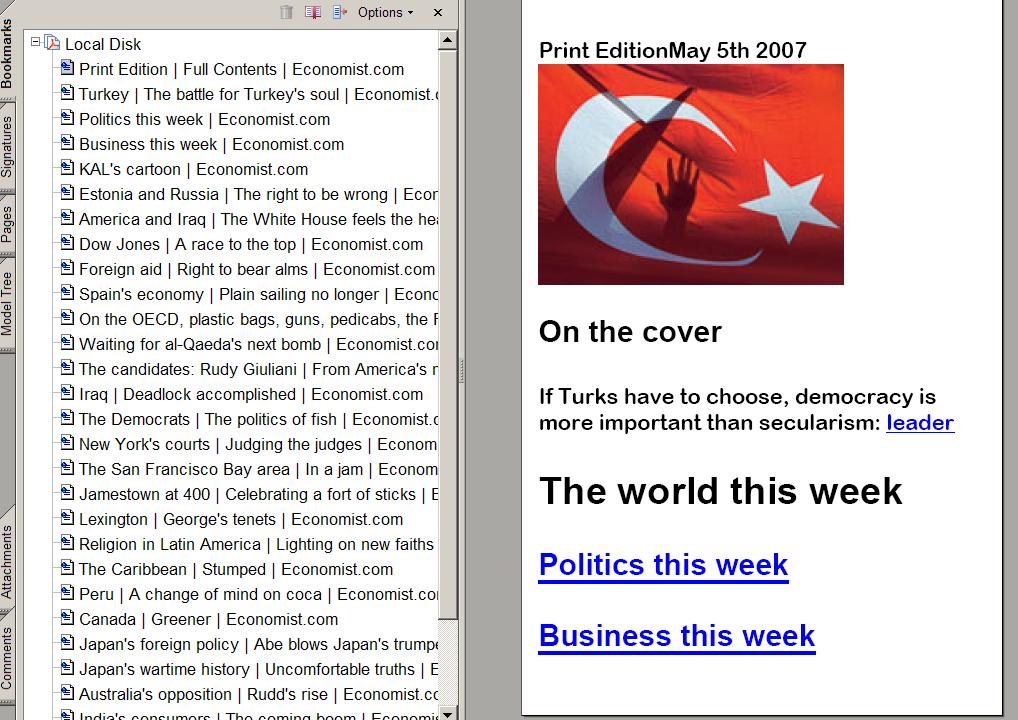Click the Turkey battle bookmark icon
The width and height of the screenshot is (1018, 720).
pos(67,93)
